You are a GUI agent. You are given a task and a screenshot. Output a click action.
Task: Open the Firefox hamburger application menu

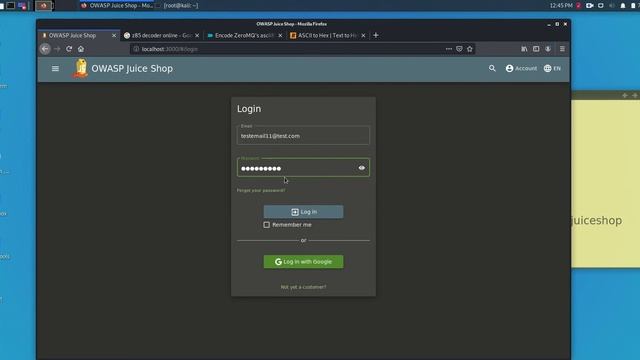point(562,49)
